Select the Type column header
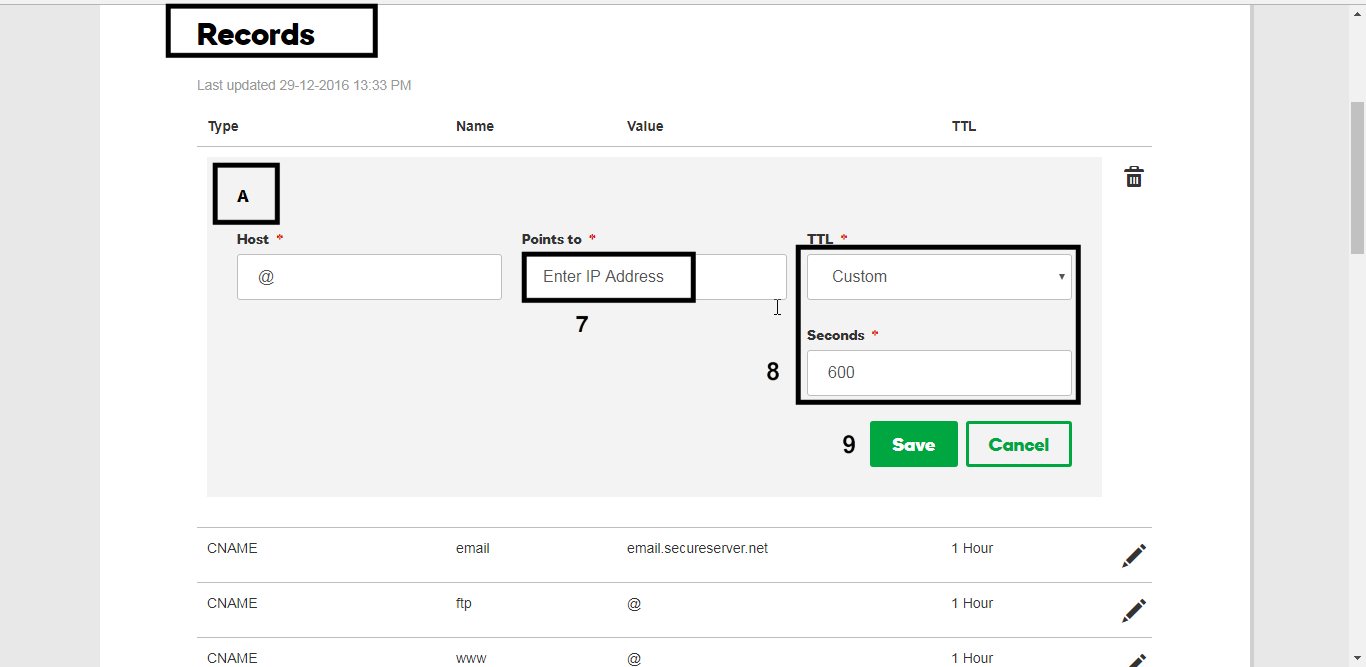Image resolution: width=1366 pixels, height=667 pixels. click(223, 126)
